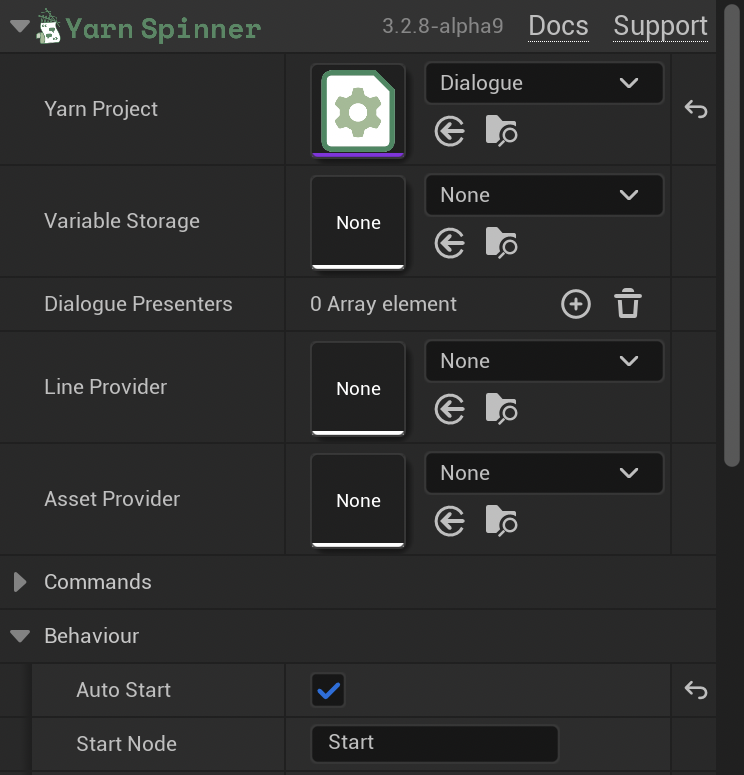
Task: Click the Variable Storage property label
Action: coord(122,221)
